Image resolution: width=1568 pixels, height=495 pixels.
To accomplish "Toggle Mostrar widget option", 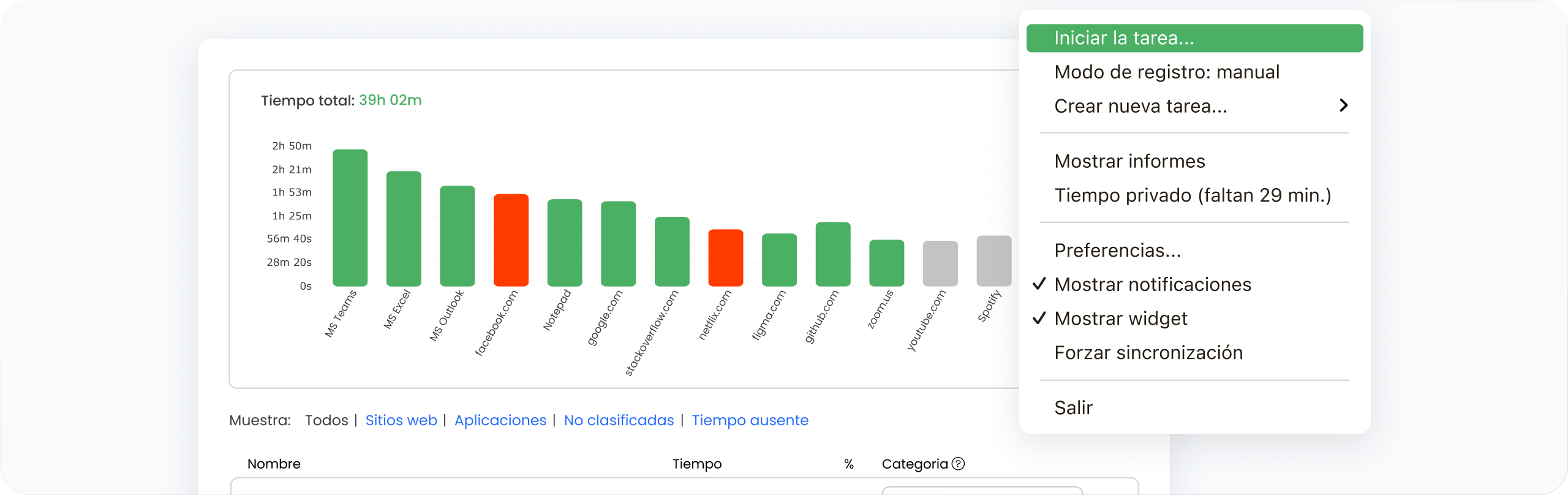I will [1120, 319].
